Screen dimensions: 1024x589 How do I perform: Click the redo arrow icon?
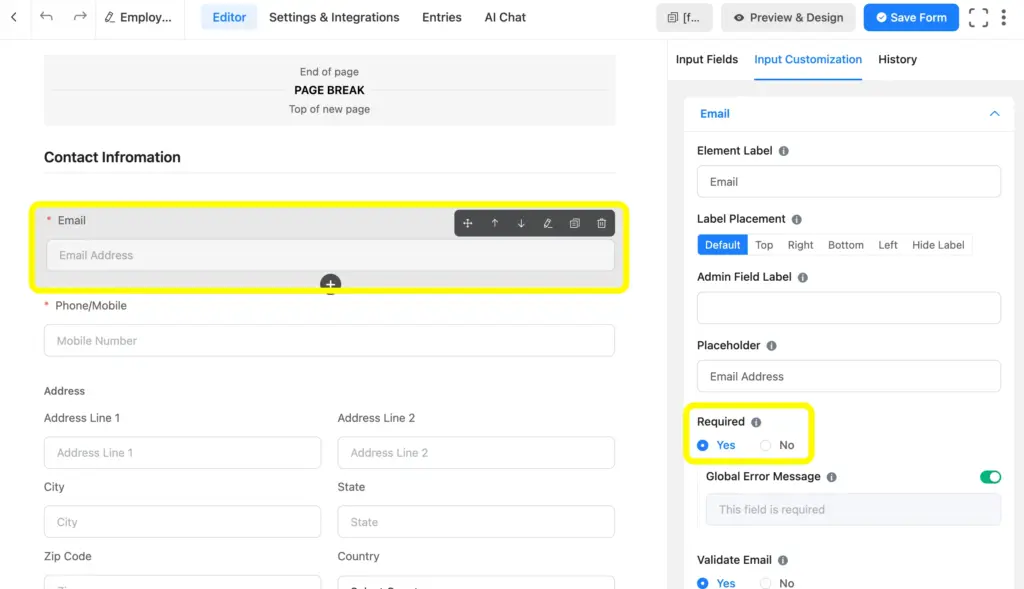80,16
